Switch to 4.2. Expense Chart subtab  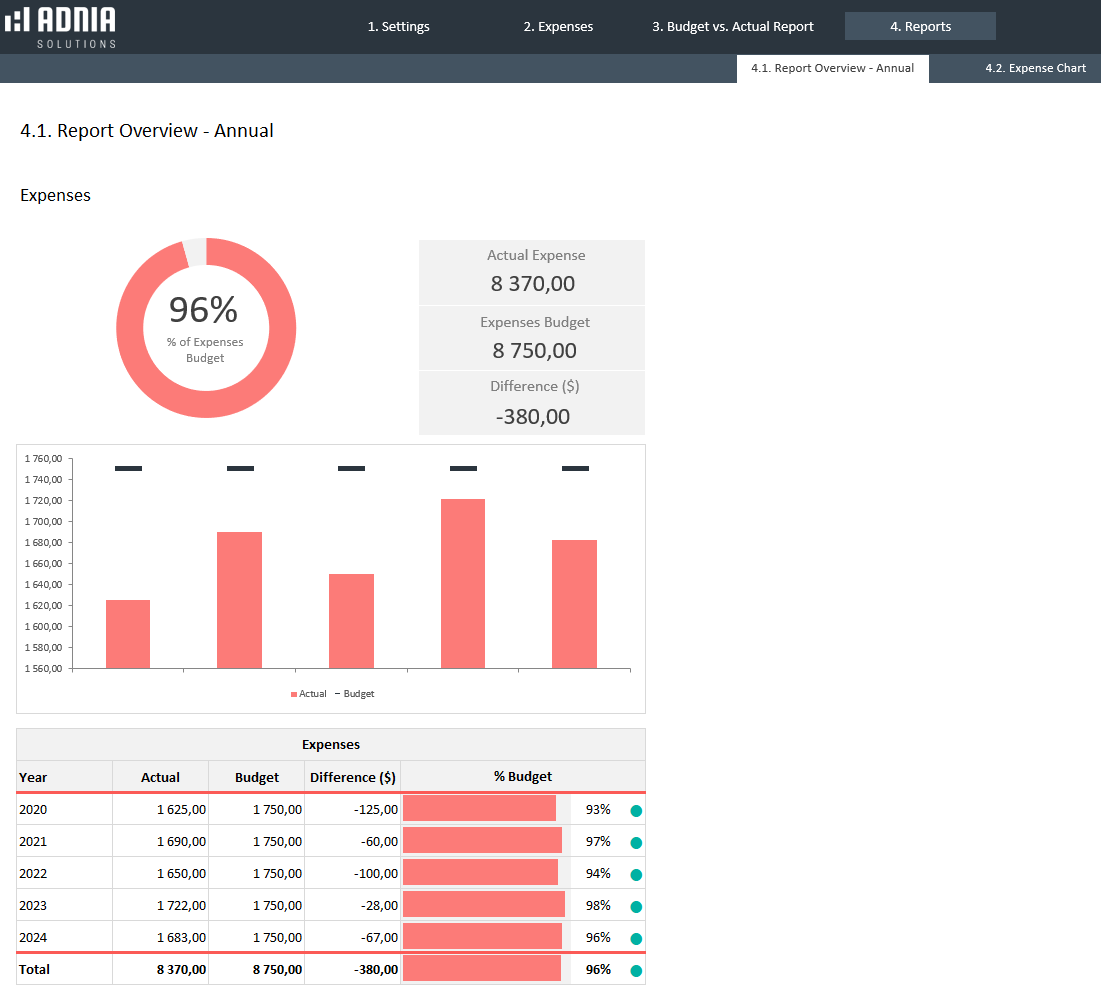pyautogui.click(x=1035, y=68)
